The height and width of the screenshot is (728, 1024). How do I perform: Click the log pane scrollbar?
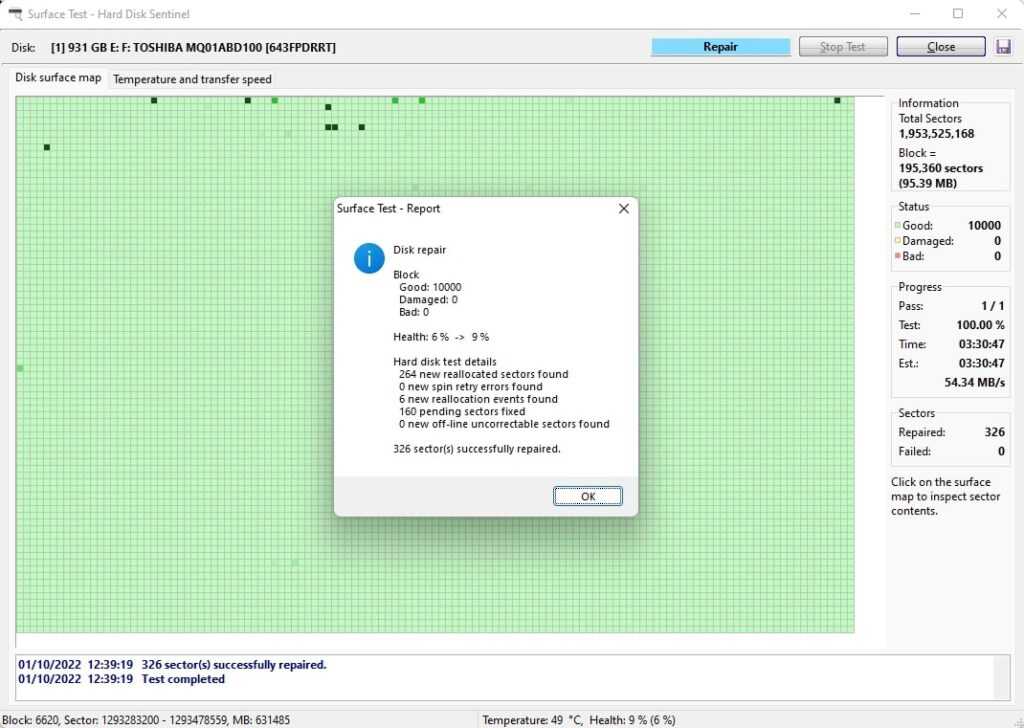click(1001, 677)
